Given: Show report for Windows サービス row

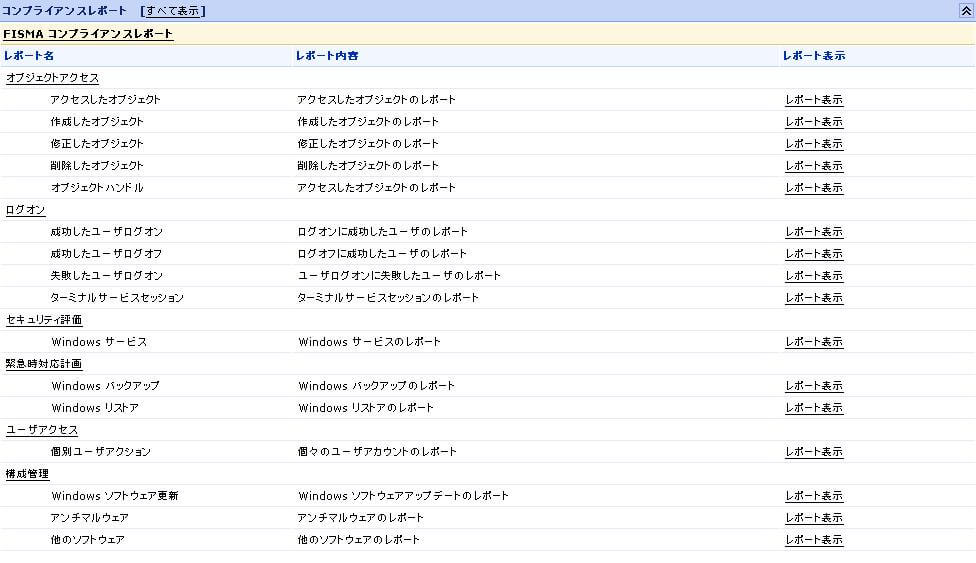Looking at the screenshot, I should [x=814, y=342].
